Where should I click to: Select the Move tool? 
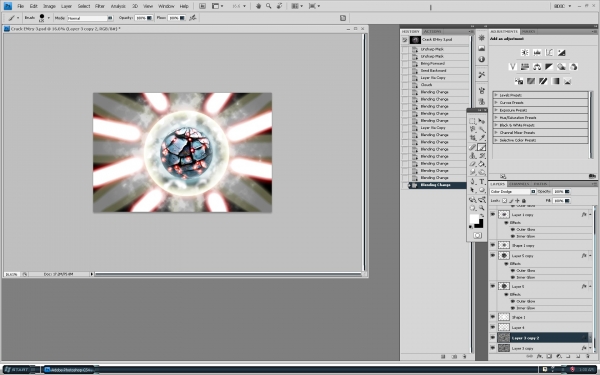click(x=482, y=121)
